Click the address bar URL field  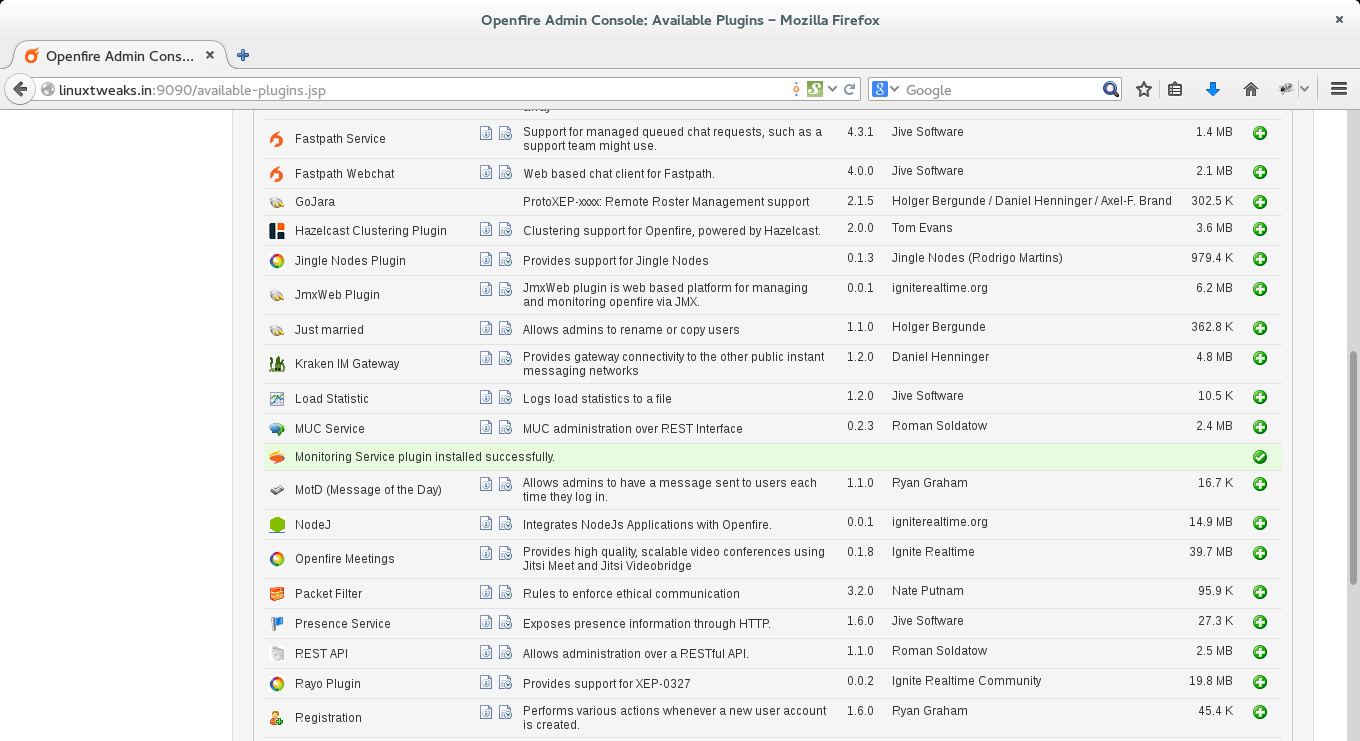(x=420, y=90)
